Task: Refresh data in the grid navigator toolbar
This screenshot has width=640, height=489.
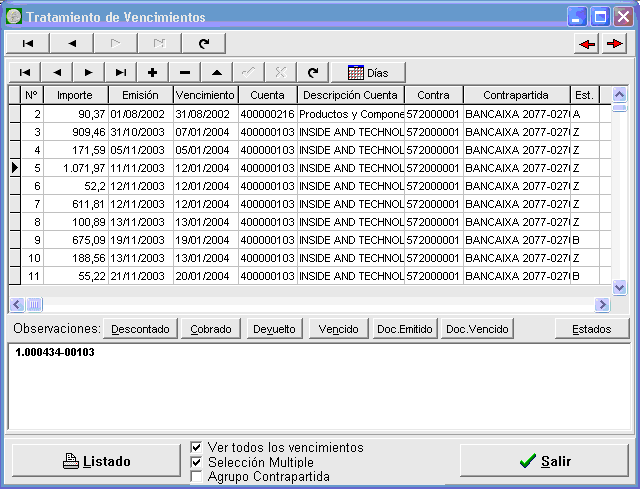Action: click(312, 72)
